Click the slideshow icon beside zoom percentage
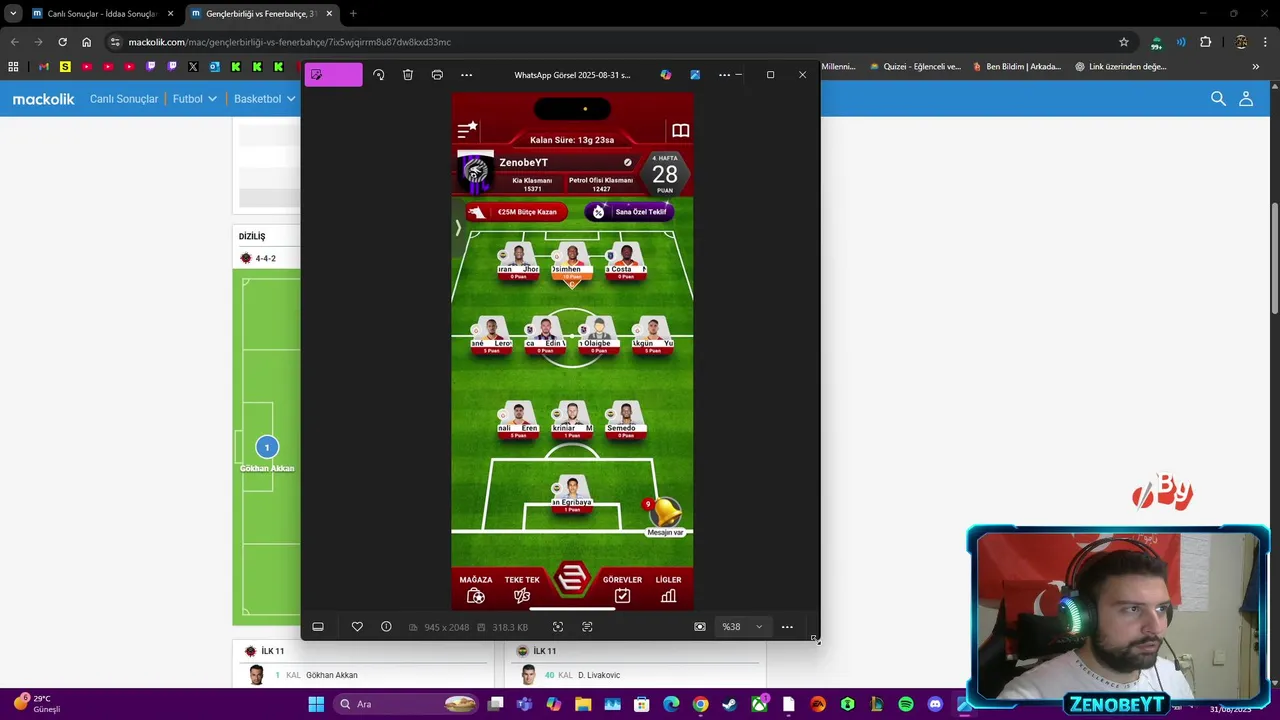The image size is (1280, 720). 700,627
